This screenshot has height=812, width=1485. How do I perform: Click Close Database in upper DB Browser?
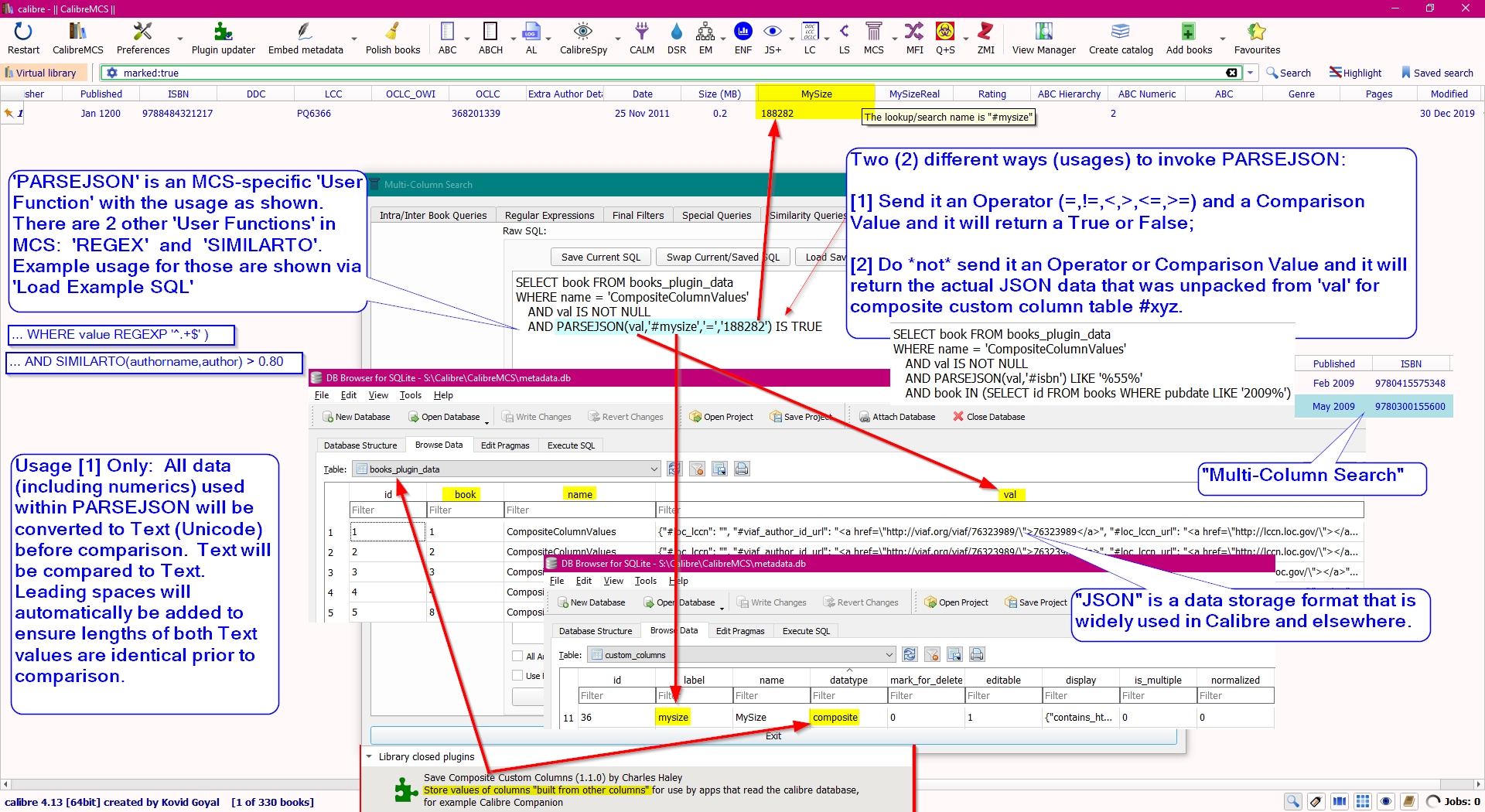pyautogui.click(x=988, y=417)
